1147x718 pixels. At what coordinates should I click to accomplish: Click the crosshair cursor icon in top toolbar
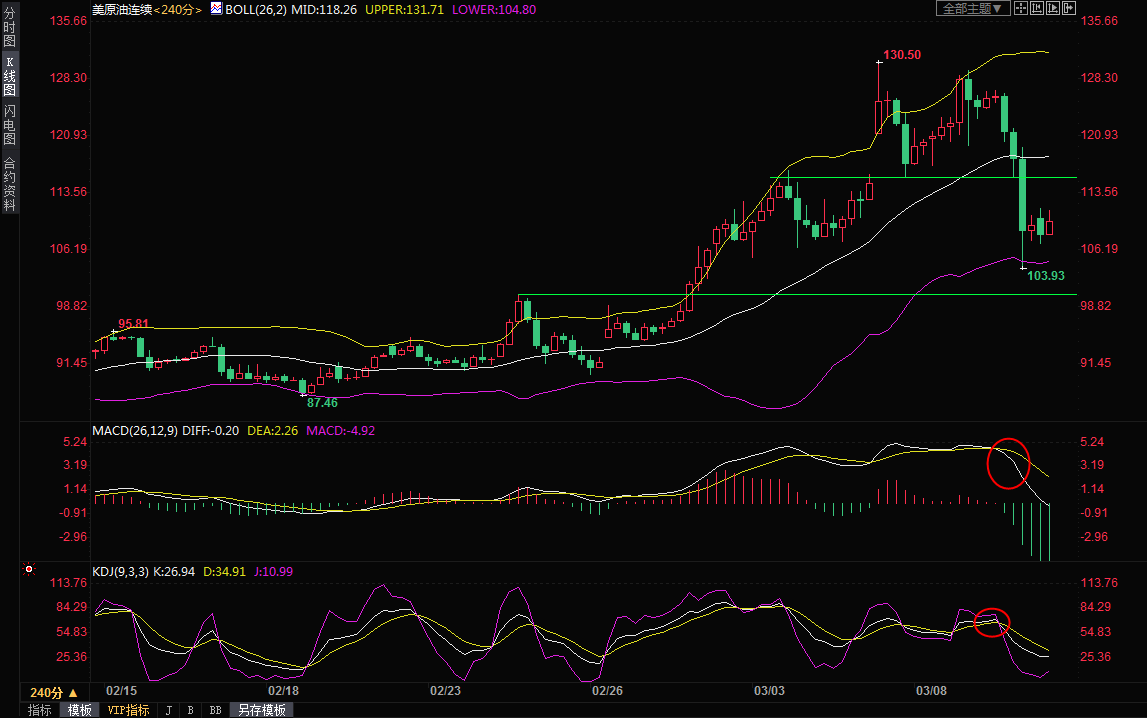click(1020, 8)
